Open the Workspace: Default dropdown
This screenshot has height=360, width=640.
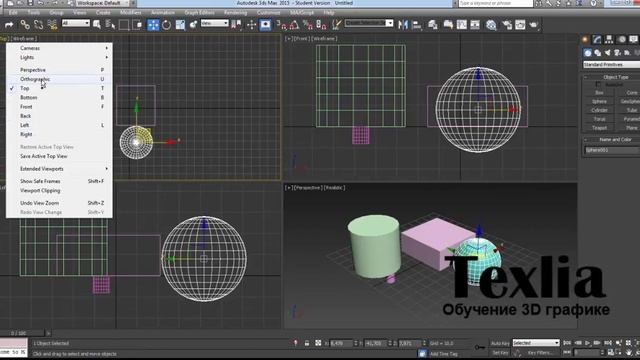tap(102, 3)
